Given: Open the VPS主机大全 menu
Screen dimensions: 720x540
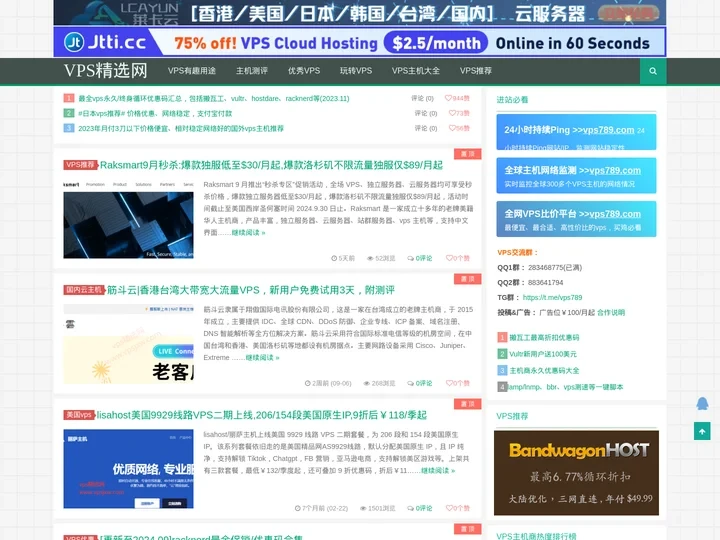Looking at the screenshot, I should (416, 71).
